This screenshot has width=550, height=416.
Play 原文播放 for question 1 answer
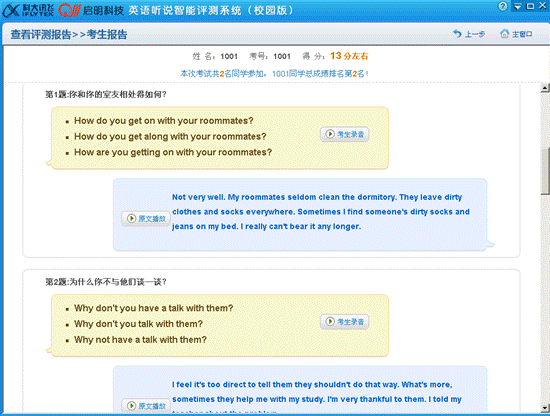(146, 219)
